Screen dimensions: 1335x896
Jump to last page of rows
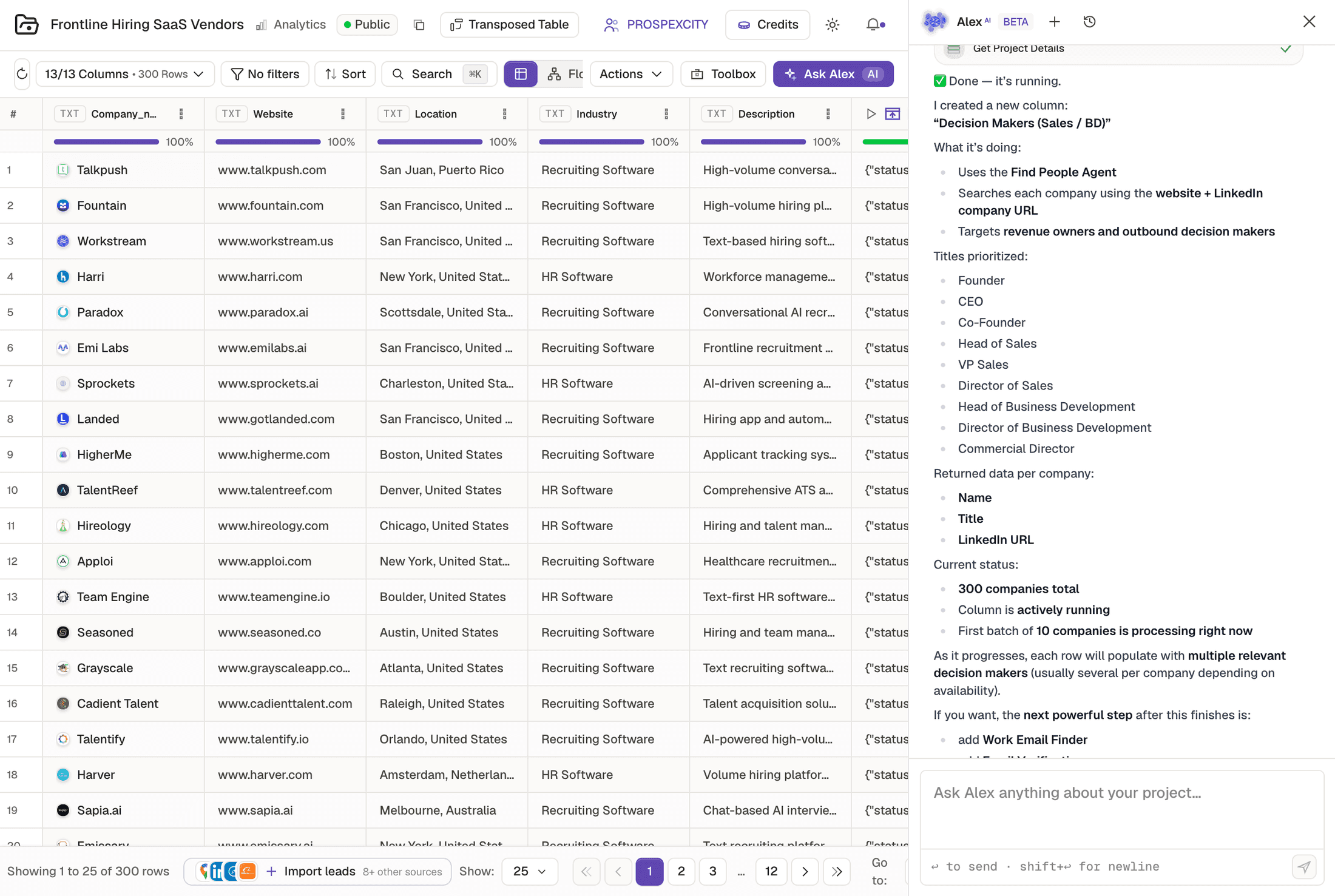coord(837,872)
